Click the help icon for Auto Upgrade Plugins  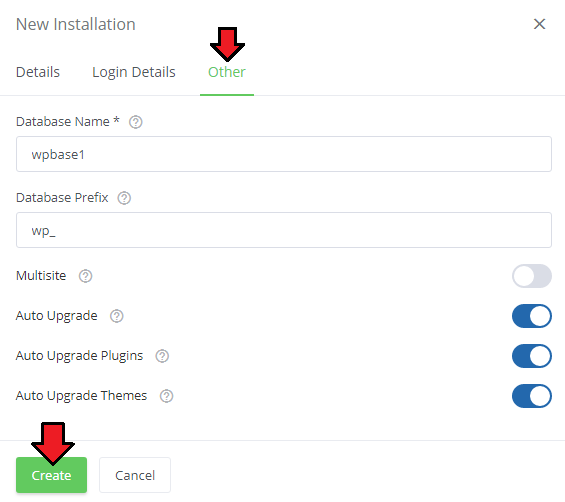[x=162, y=356]
